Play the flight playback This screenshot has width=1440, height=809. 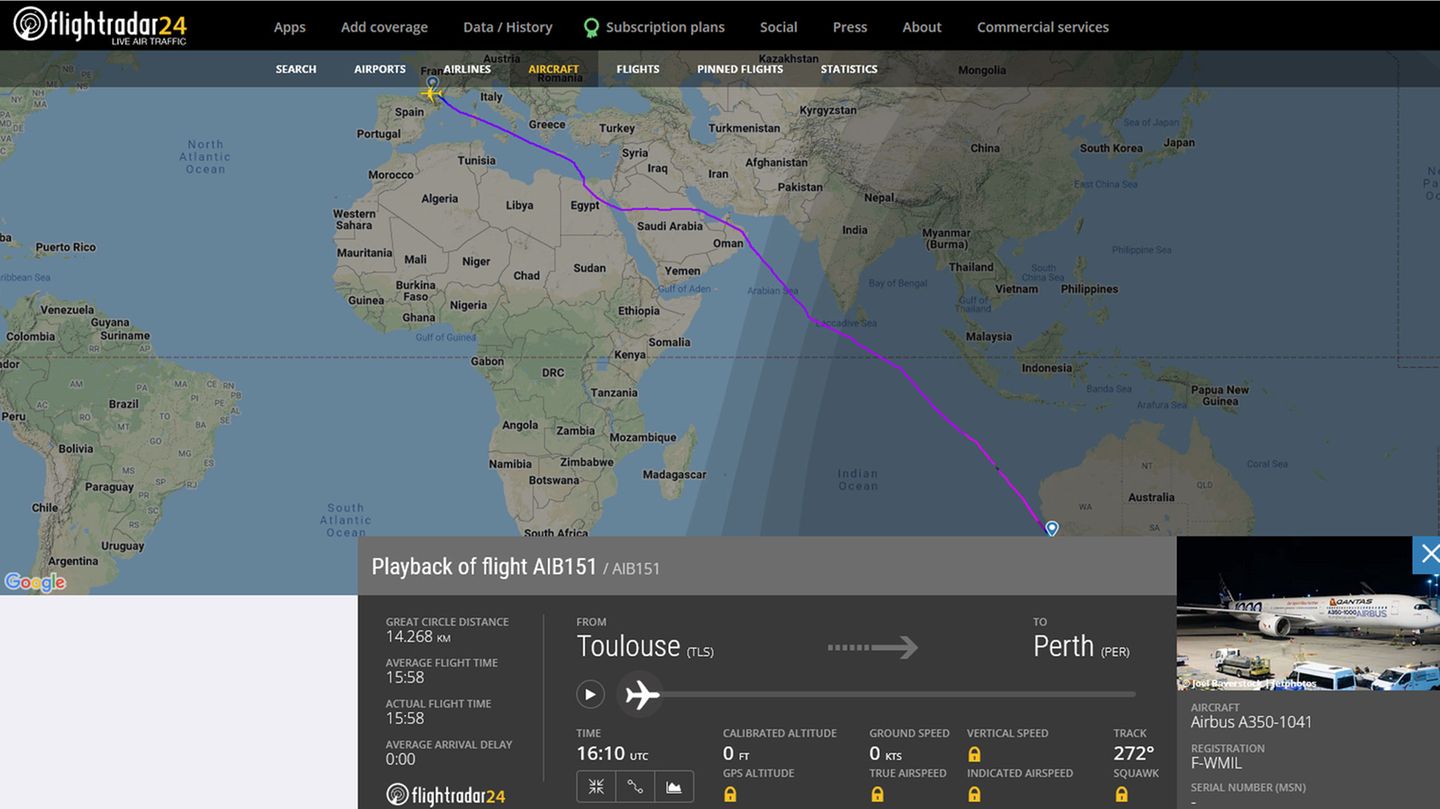click(590, 694)
